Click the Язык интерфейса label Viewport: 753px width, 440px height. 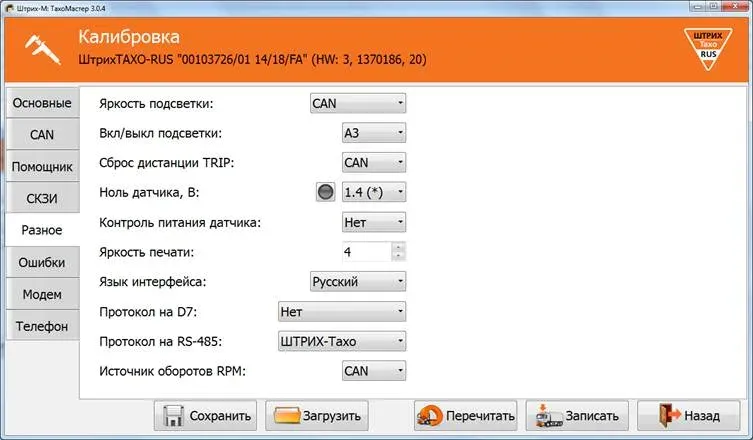click(x=153, y=282)
